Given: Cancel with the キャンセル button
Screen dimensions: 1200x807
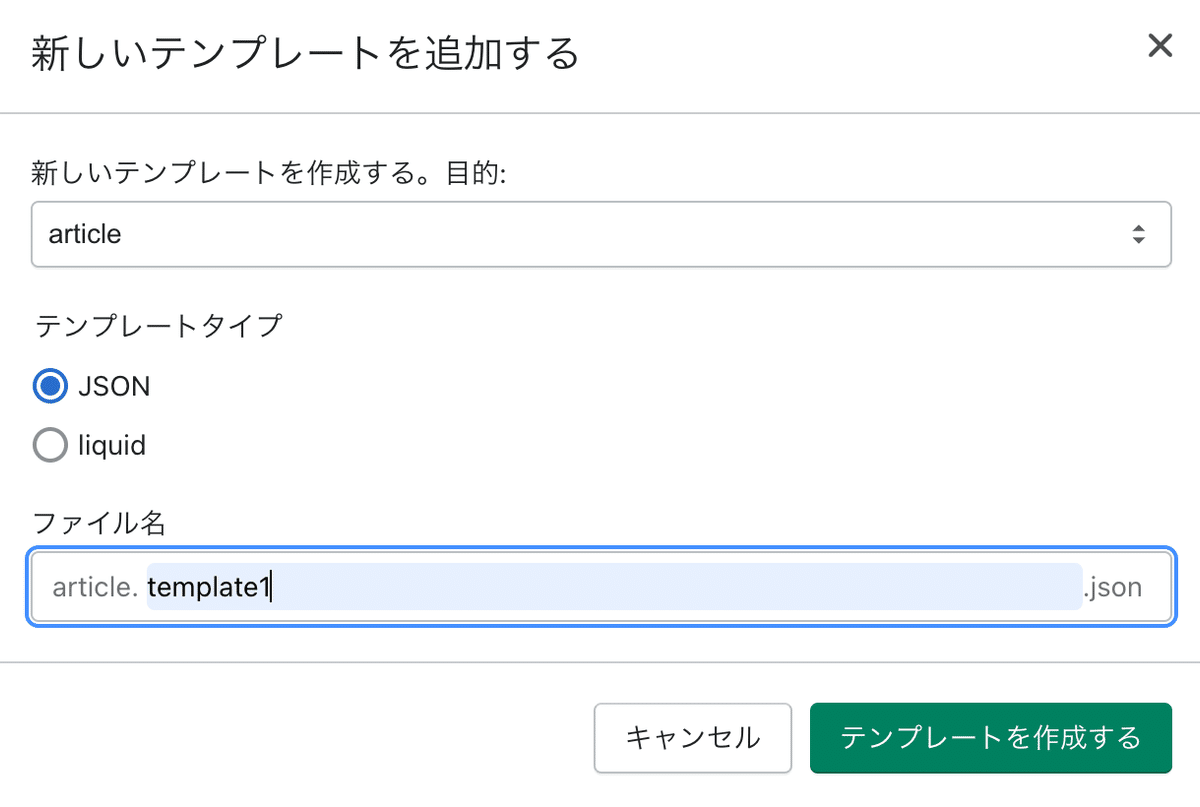Looking at the screenshot, I should tap(693, 738).
